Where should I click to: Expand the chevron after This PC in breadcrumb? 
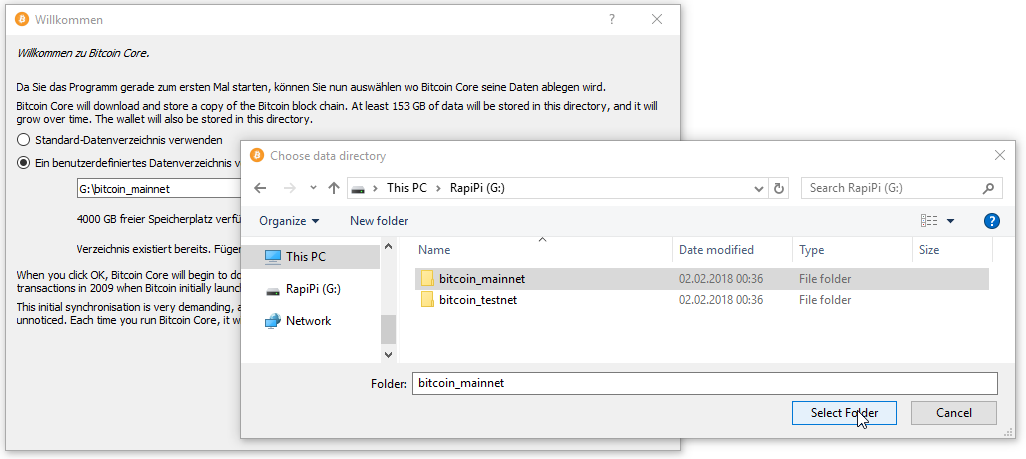(x=438, y=189)
